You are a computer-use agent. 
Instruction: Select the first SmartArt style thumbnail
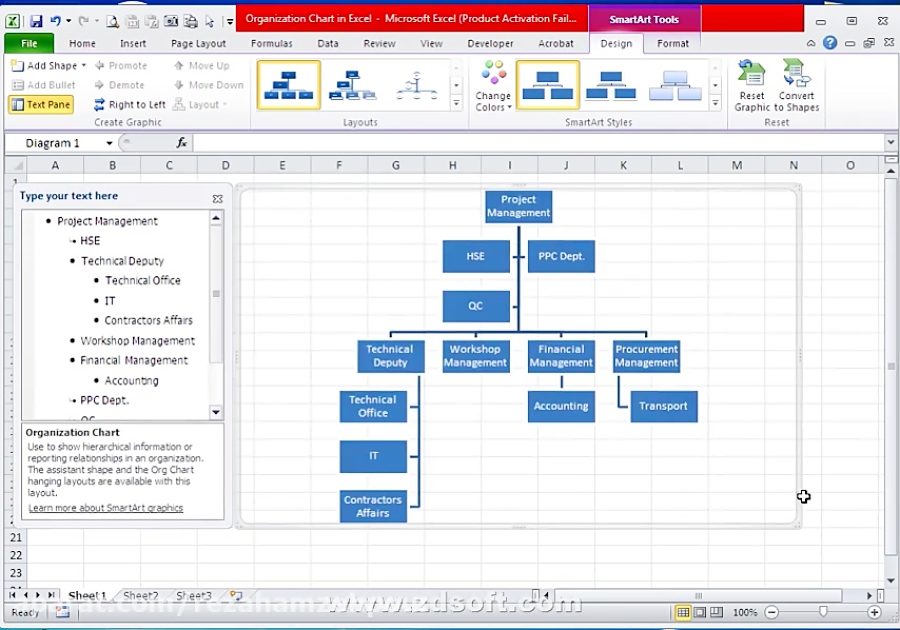click(548, 85)
